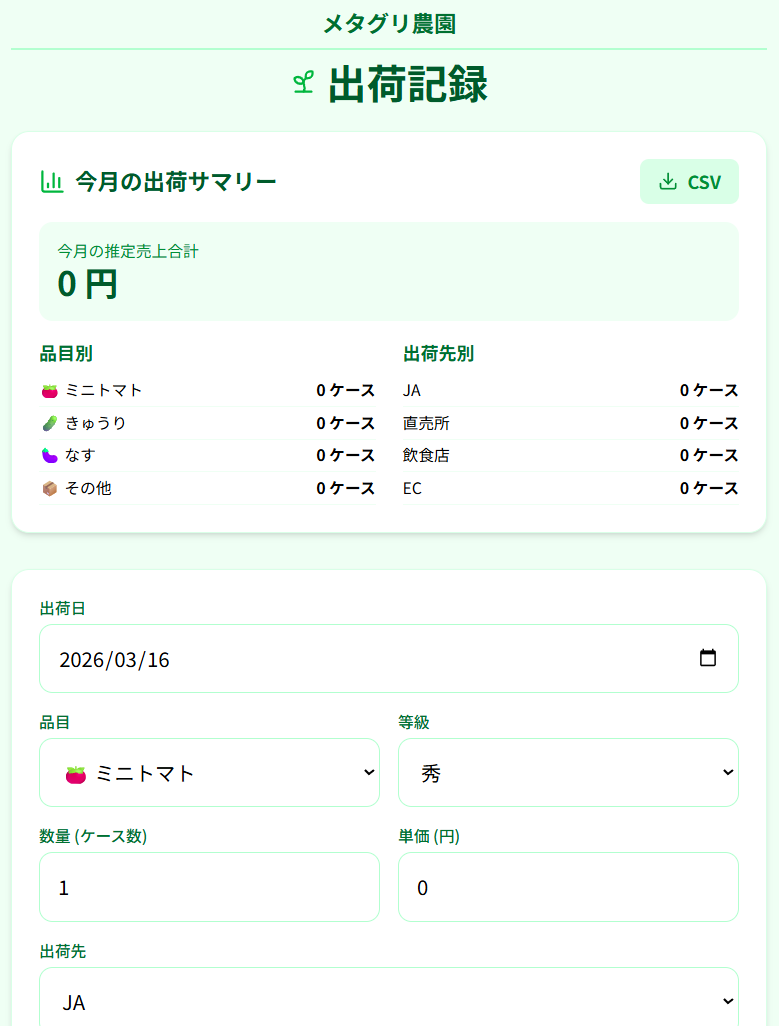This screenshot has height=1026, width=779.
Task: Click the 単価 (円) input field
Action: (x=568, y=887)
